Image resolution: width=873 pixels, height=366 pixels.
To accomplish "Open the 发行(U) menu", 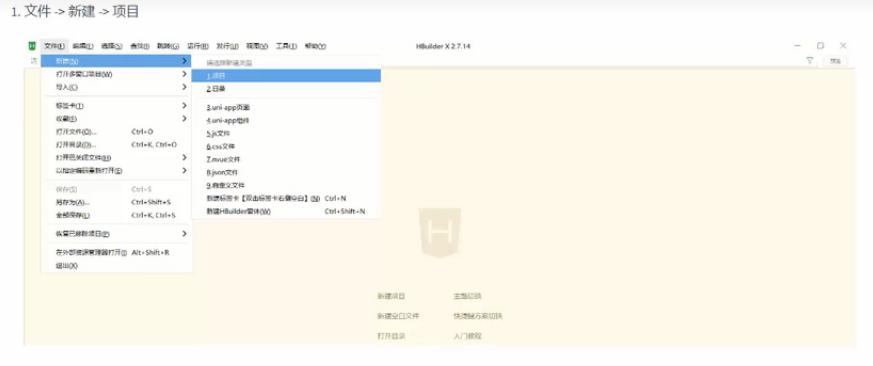I will (x=227, y=46).
